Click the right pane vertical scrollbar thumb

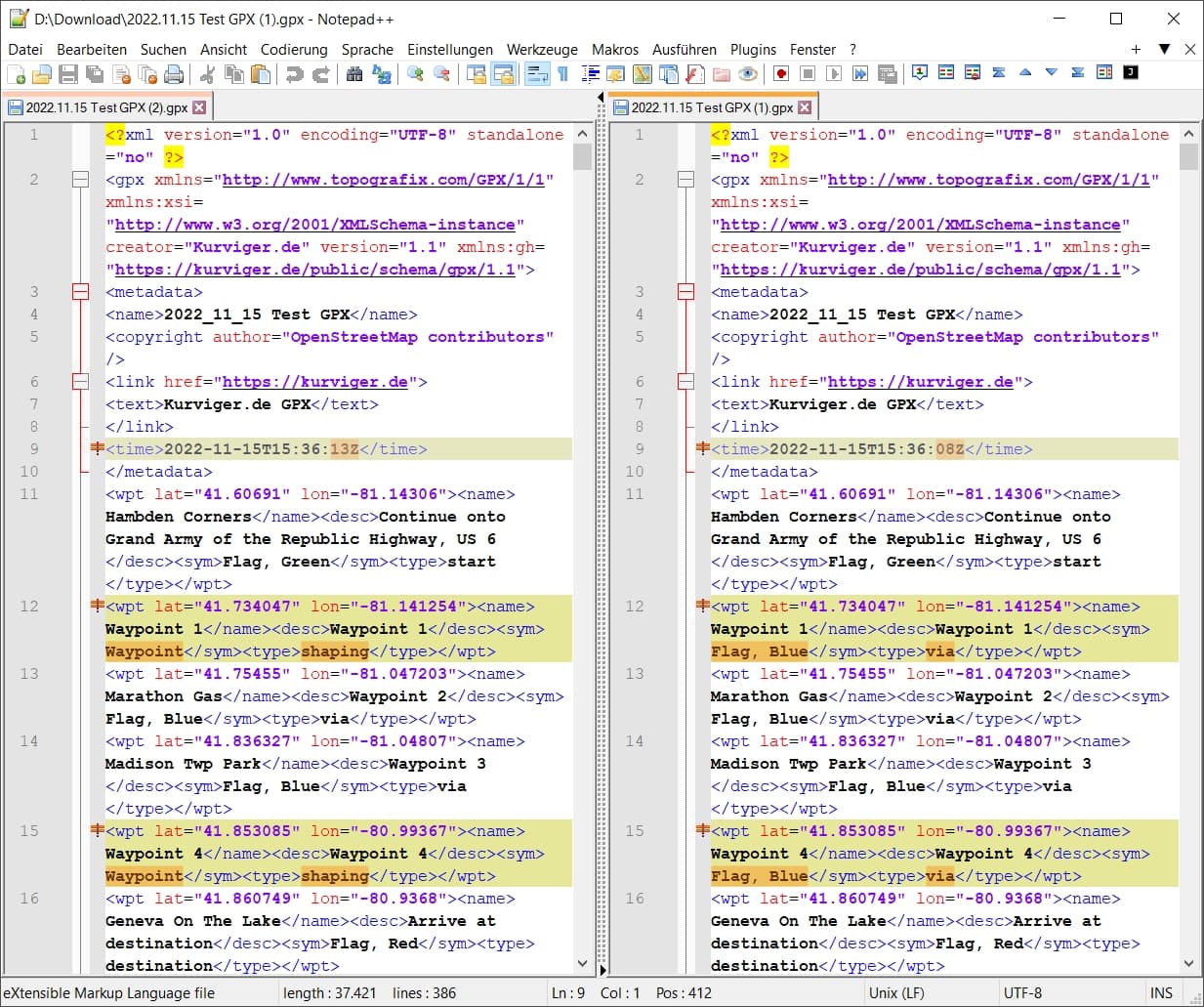click(x=1188, y=157)
